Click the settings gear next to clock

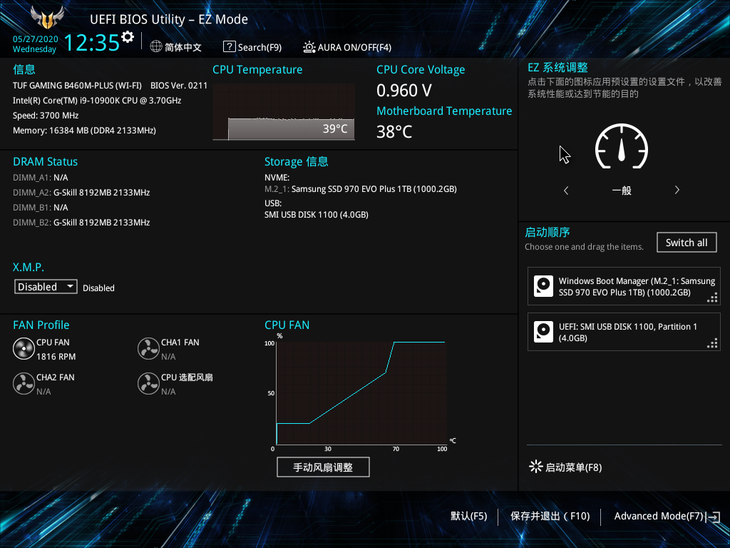[127, 37]
